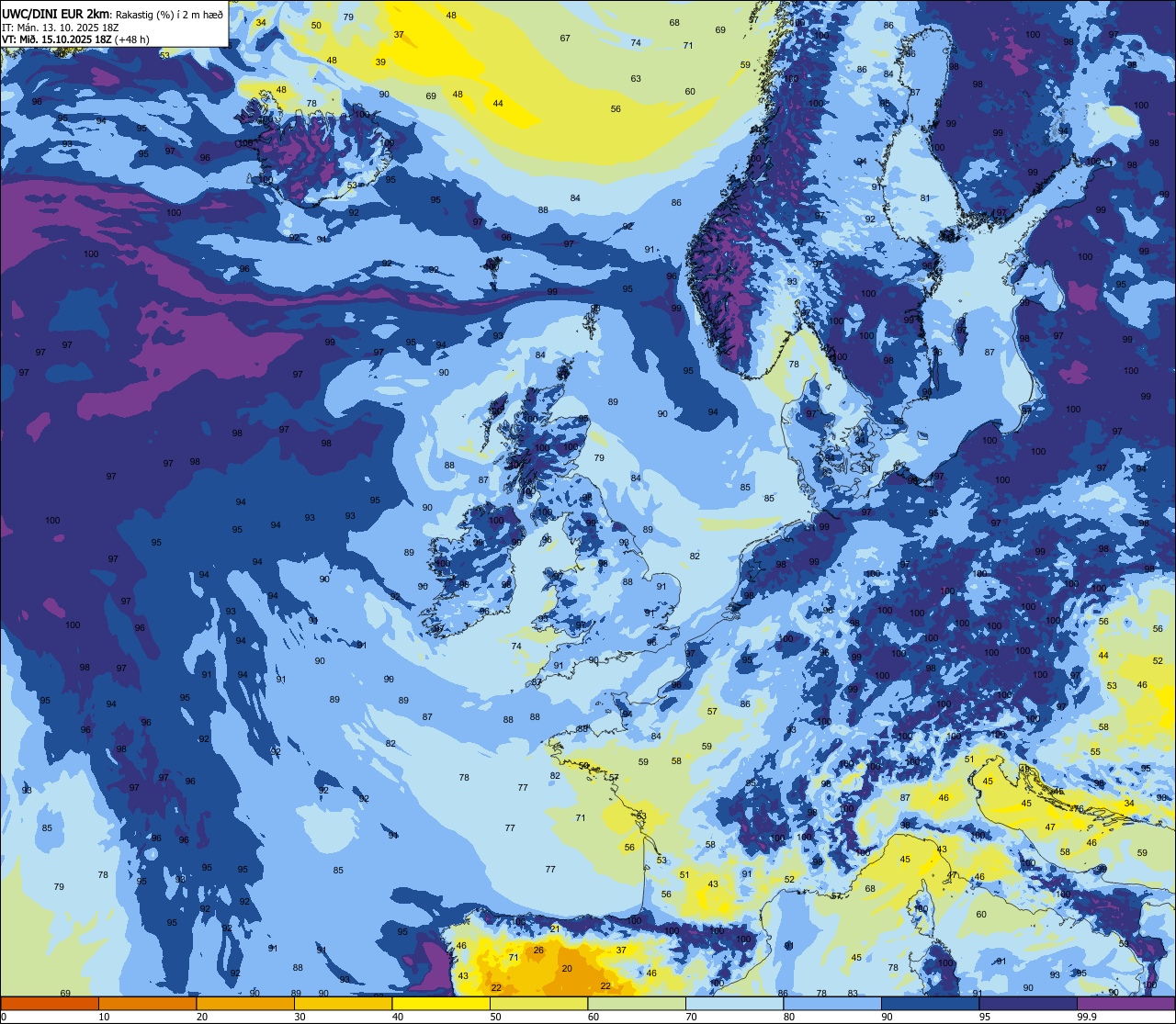The image size is (1176, 1024).
Task: Click the 10–20 orange legend swatch
Action: tap(147, 1003)
